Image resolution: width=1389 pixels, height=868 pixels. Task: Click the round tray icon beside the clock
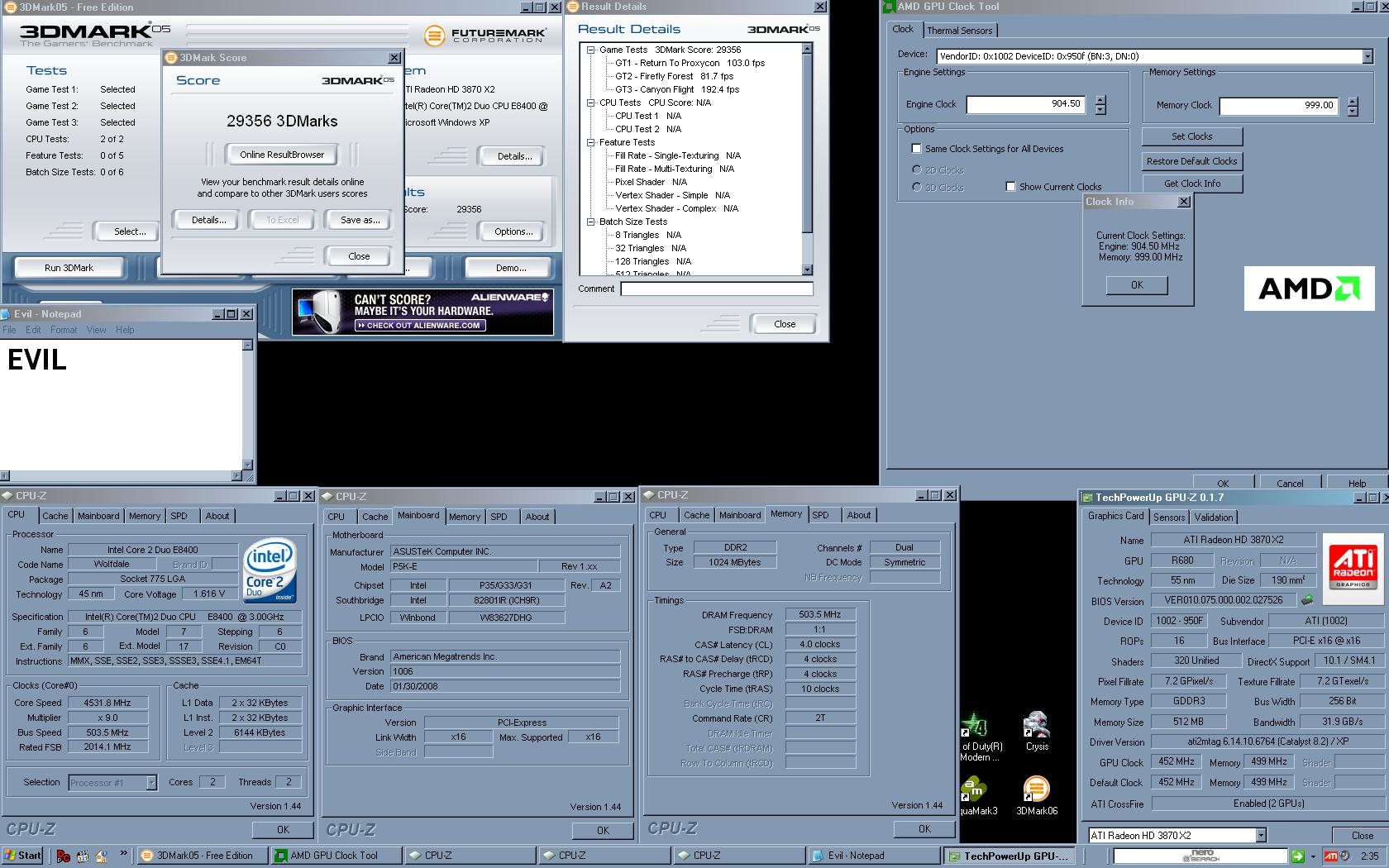[x=1345, y=856]
